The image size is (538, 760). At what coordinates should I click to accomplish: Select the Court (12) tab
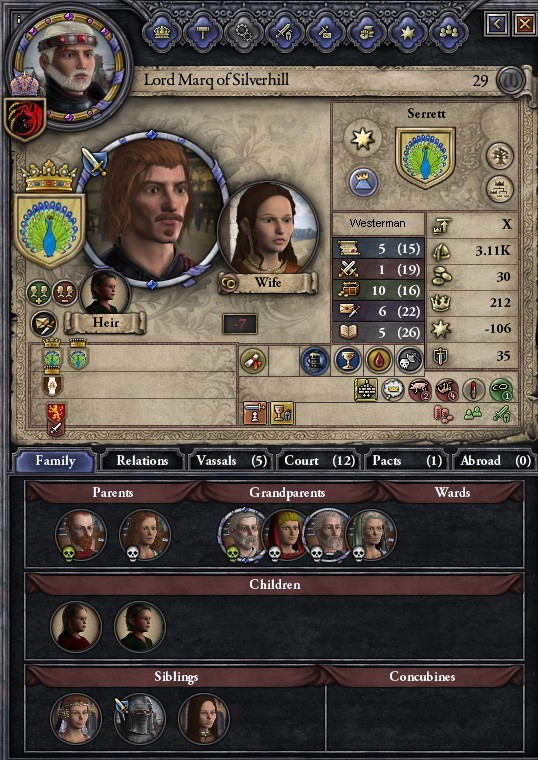[319, 460]
